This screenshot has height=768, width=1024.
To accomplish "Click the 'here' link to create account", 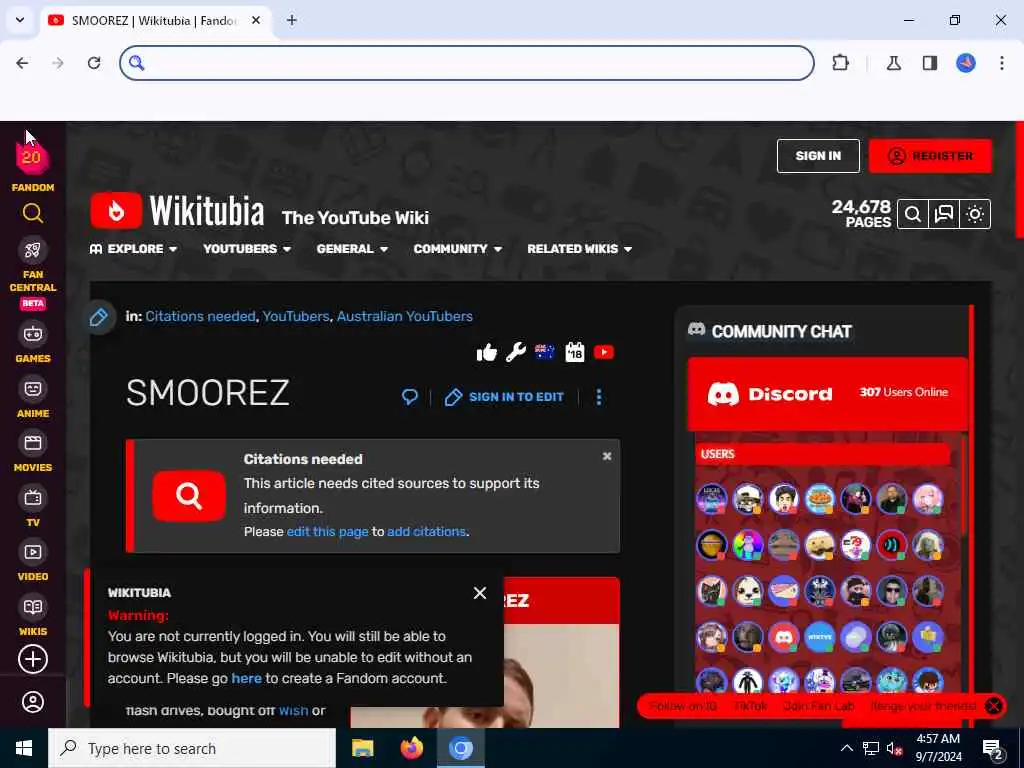I will [x=247, y=679].
